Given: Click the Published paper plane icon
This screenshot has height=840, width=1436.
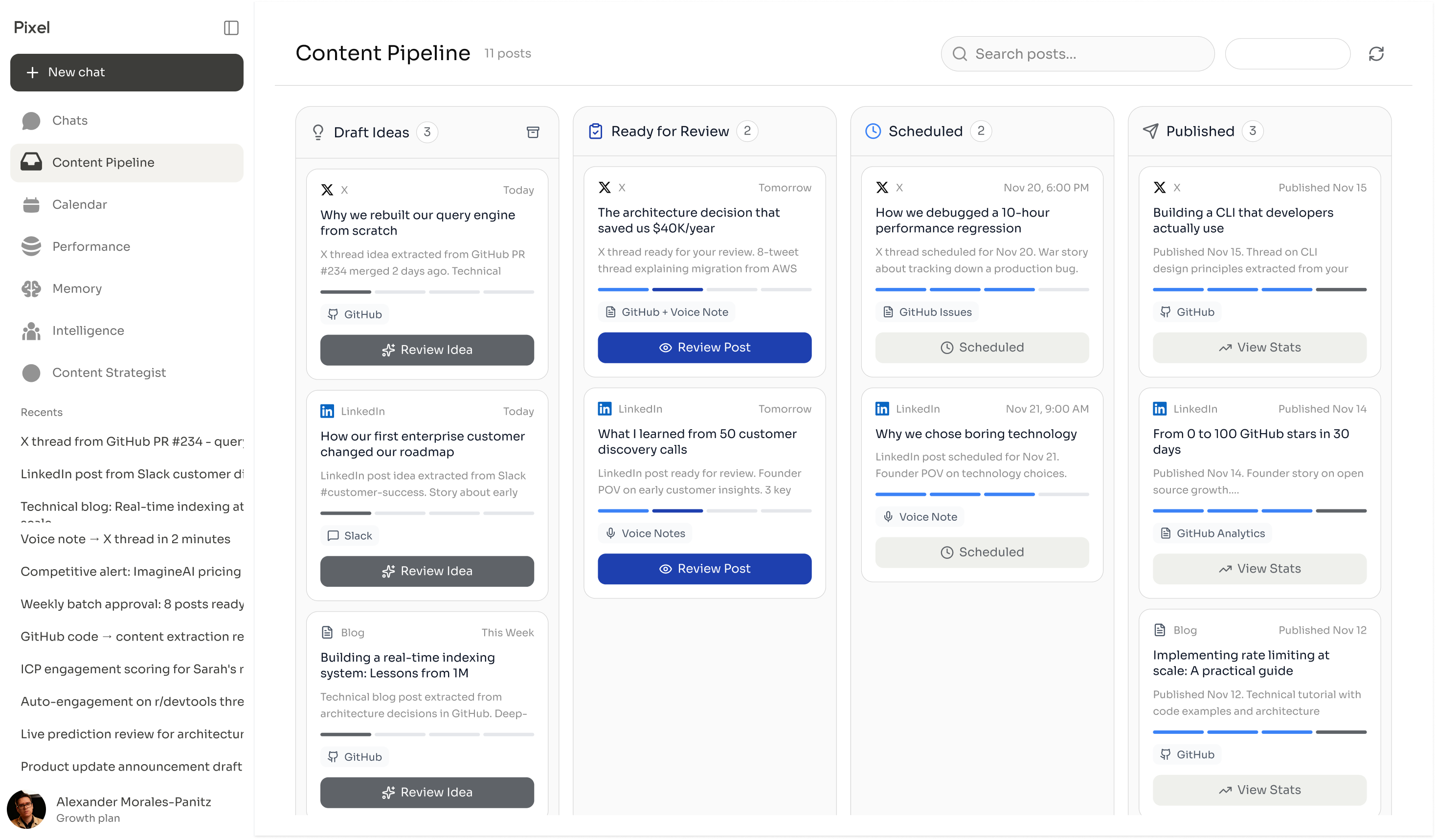Looking at the screenshot, I should coord(1150,132).
